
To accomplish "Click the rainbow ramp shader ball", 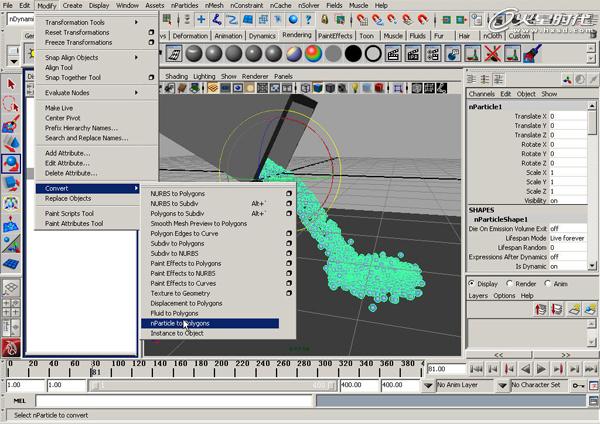I will point(313,54).
